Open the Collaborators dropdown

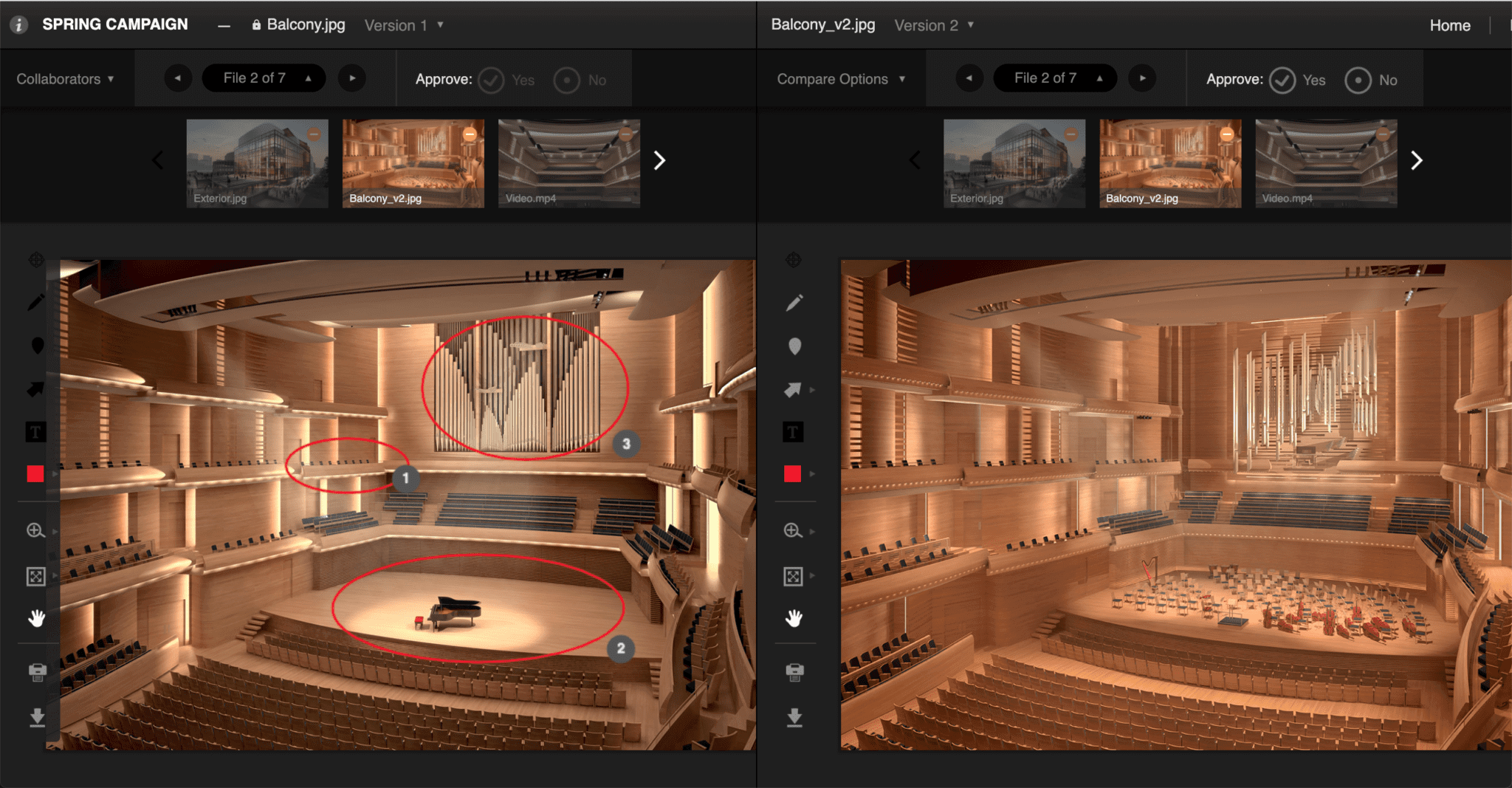[65, 79]
